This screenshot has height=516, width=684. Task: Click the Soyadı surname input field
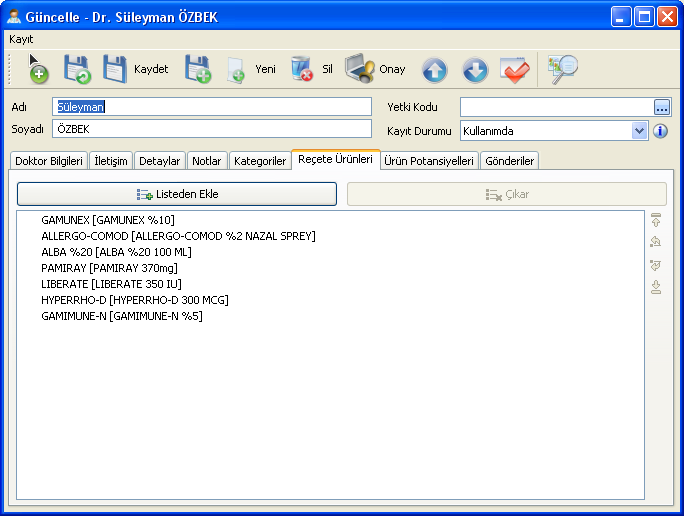point(212,129)
